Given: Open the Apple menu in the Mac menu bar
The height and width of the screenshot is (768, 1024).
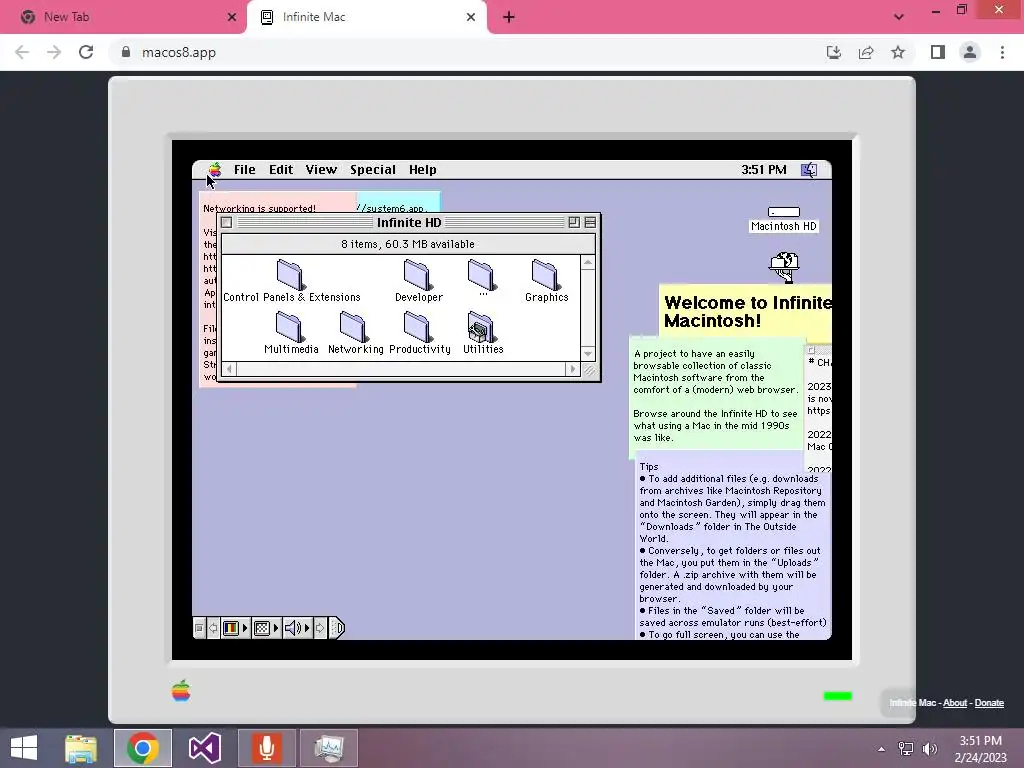Looking at the screenshot, I should click(215, 170).
